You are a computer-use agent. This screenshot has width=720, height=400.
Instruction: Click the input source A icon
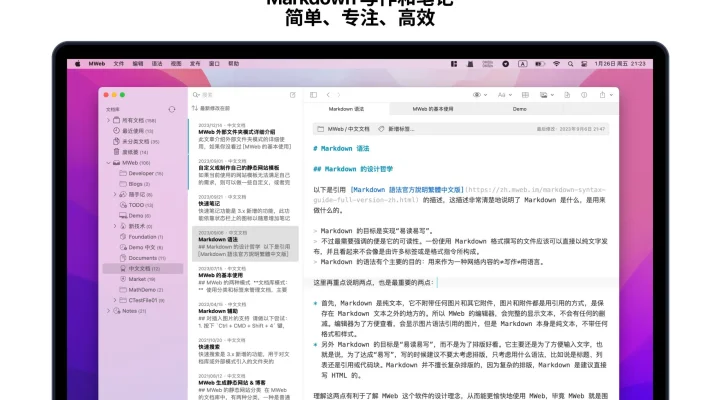(523, 64)
